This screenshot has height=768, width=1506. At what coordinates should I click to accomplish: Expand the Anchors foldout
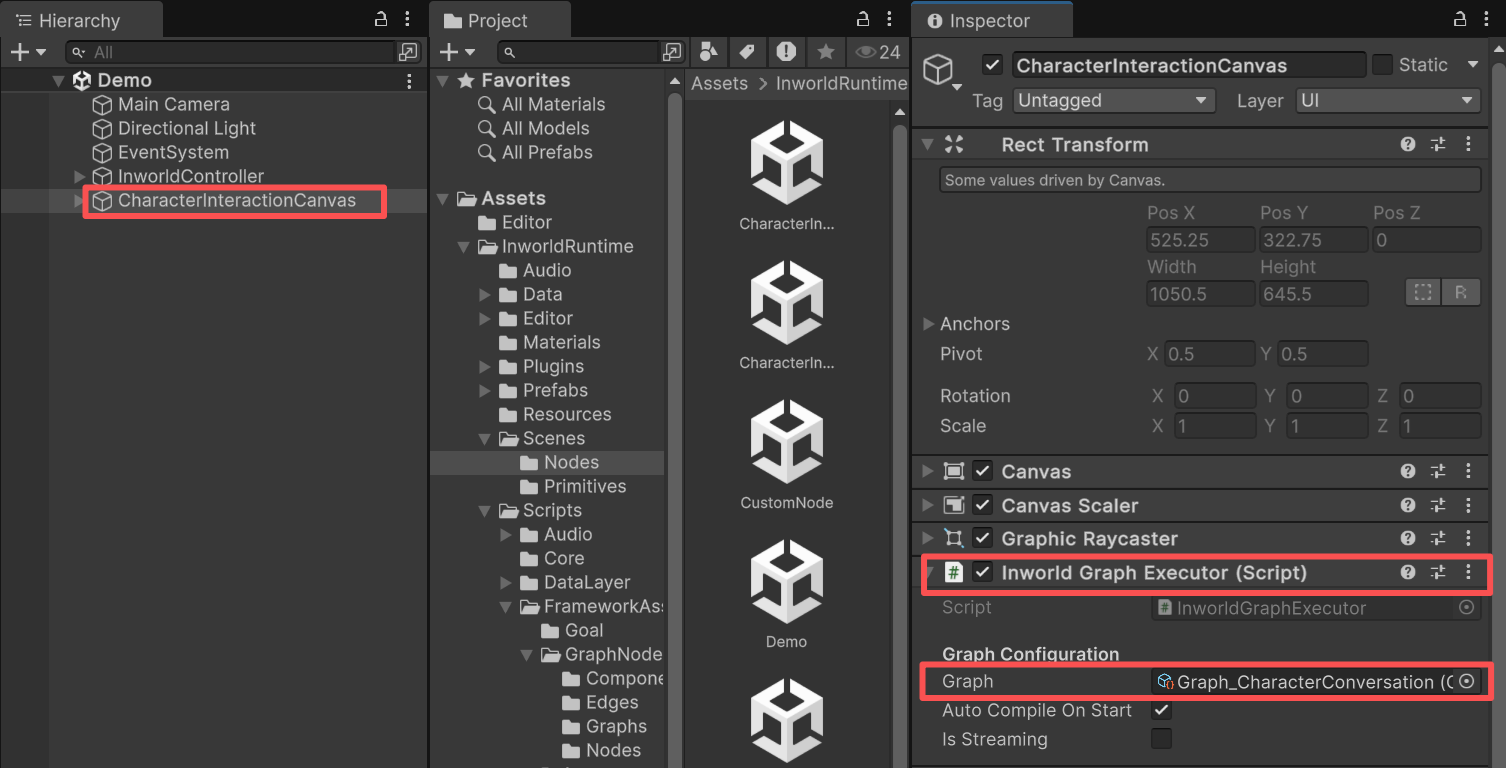coord(928,324)
